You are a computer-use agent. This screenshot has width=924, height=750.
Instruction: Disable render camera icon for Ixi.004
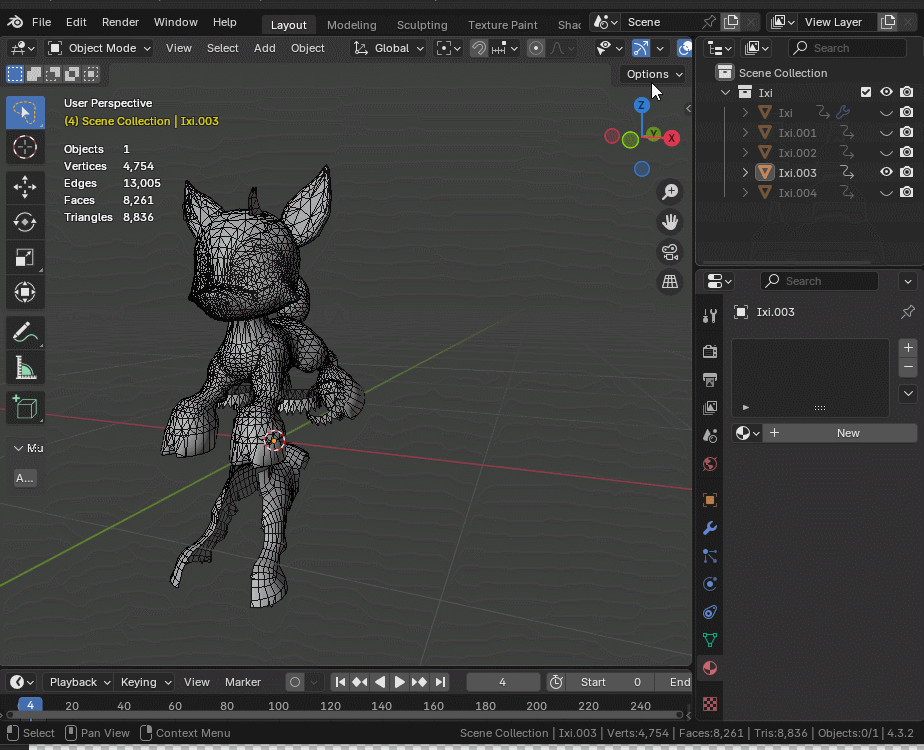(906, 192)
